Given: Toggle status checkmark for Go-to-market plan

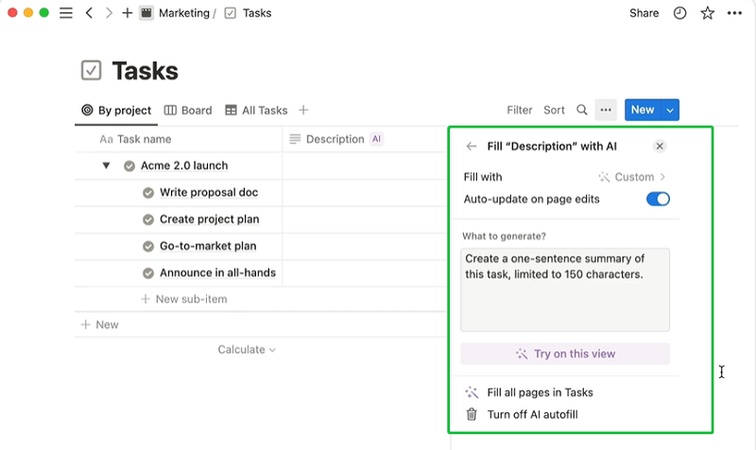Looking at the screenshot, I should (148, 246).
